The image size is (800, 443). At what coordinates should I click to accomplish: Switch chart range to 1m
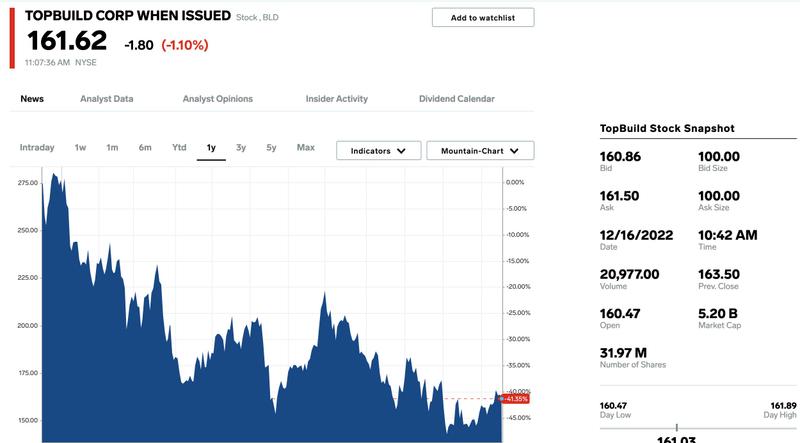click(112, 147)
